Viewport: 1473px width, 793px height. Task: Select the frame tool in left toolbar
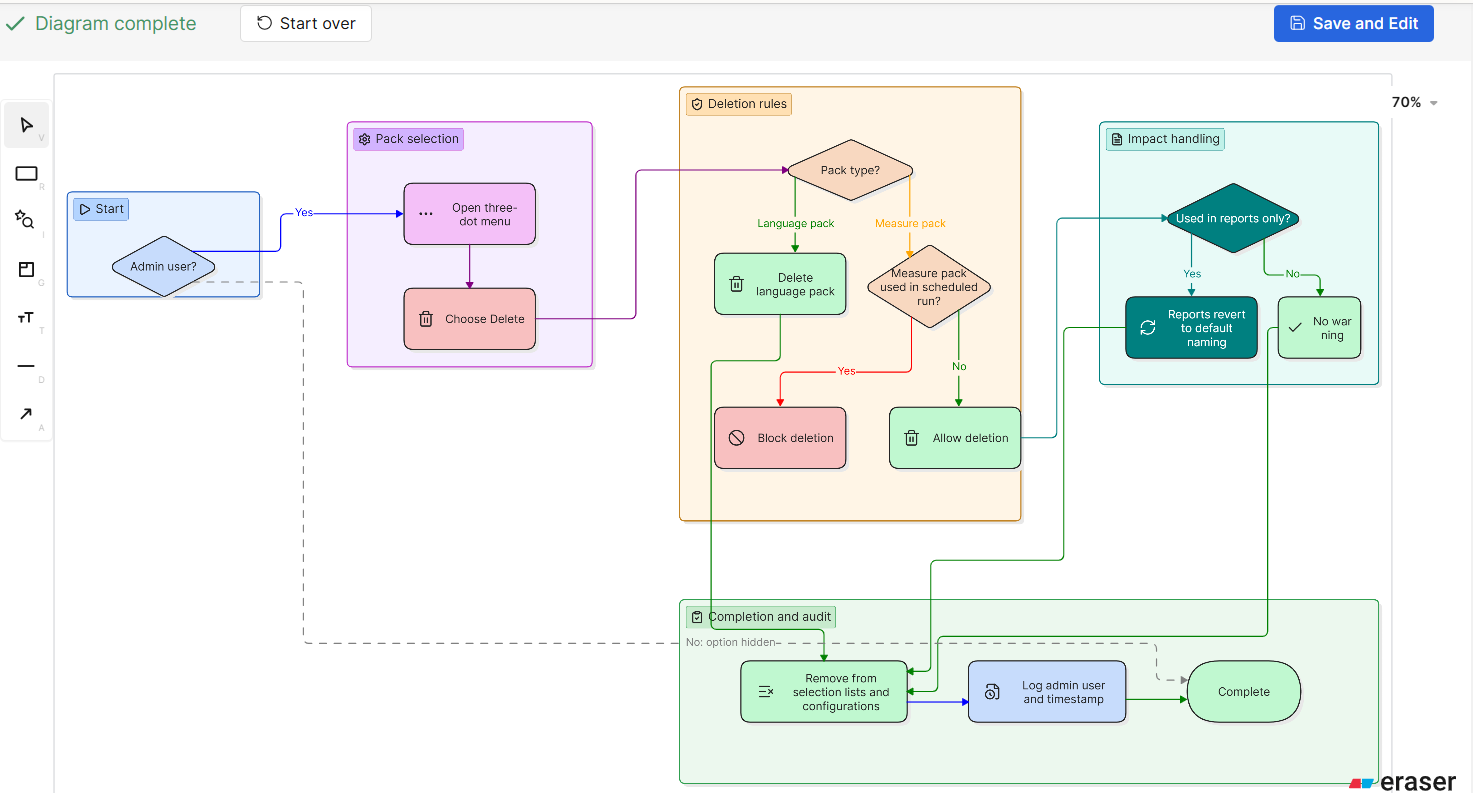[26, 269]
